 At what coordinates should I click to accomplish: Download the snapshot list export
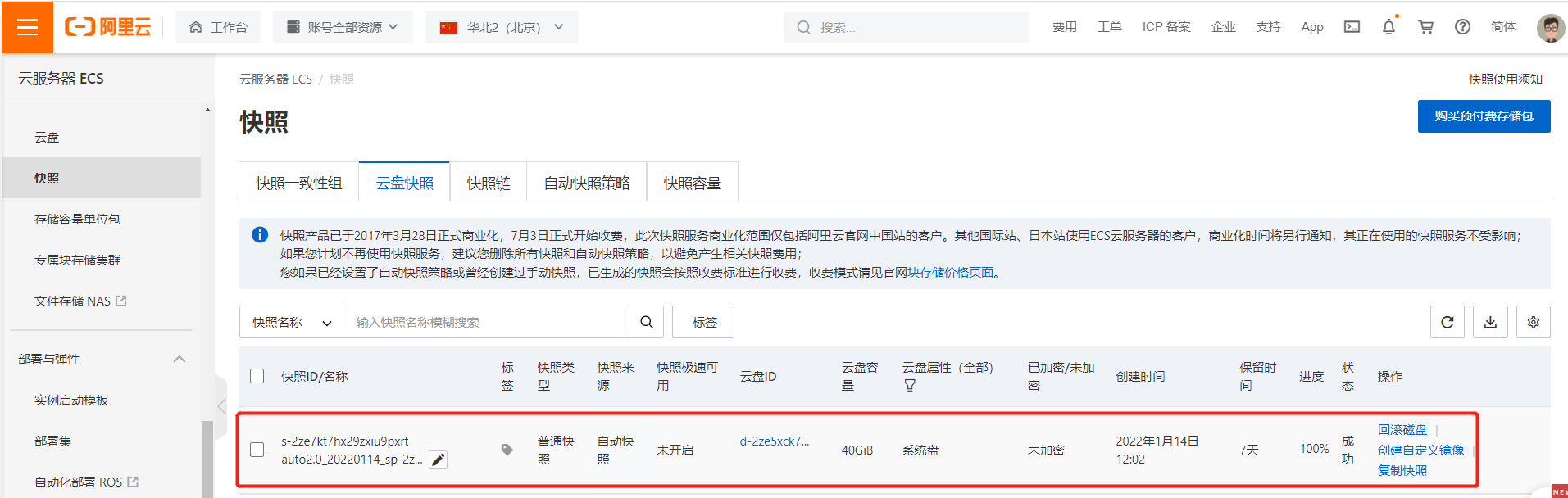coord(1490,322)
